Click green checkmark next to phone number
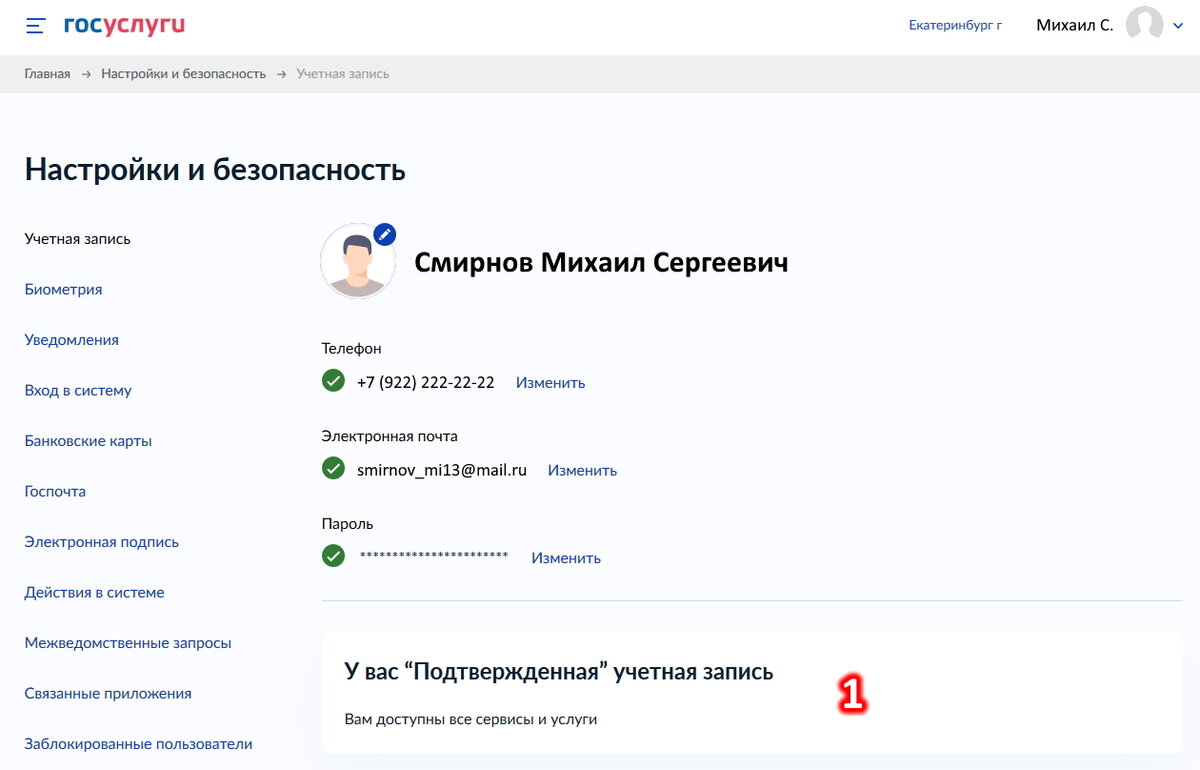The image size is (1200, 770). tap(333, 381)
